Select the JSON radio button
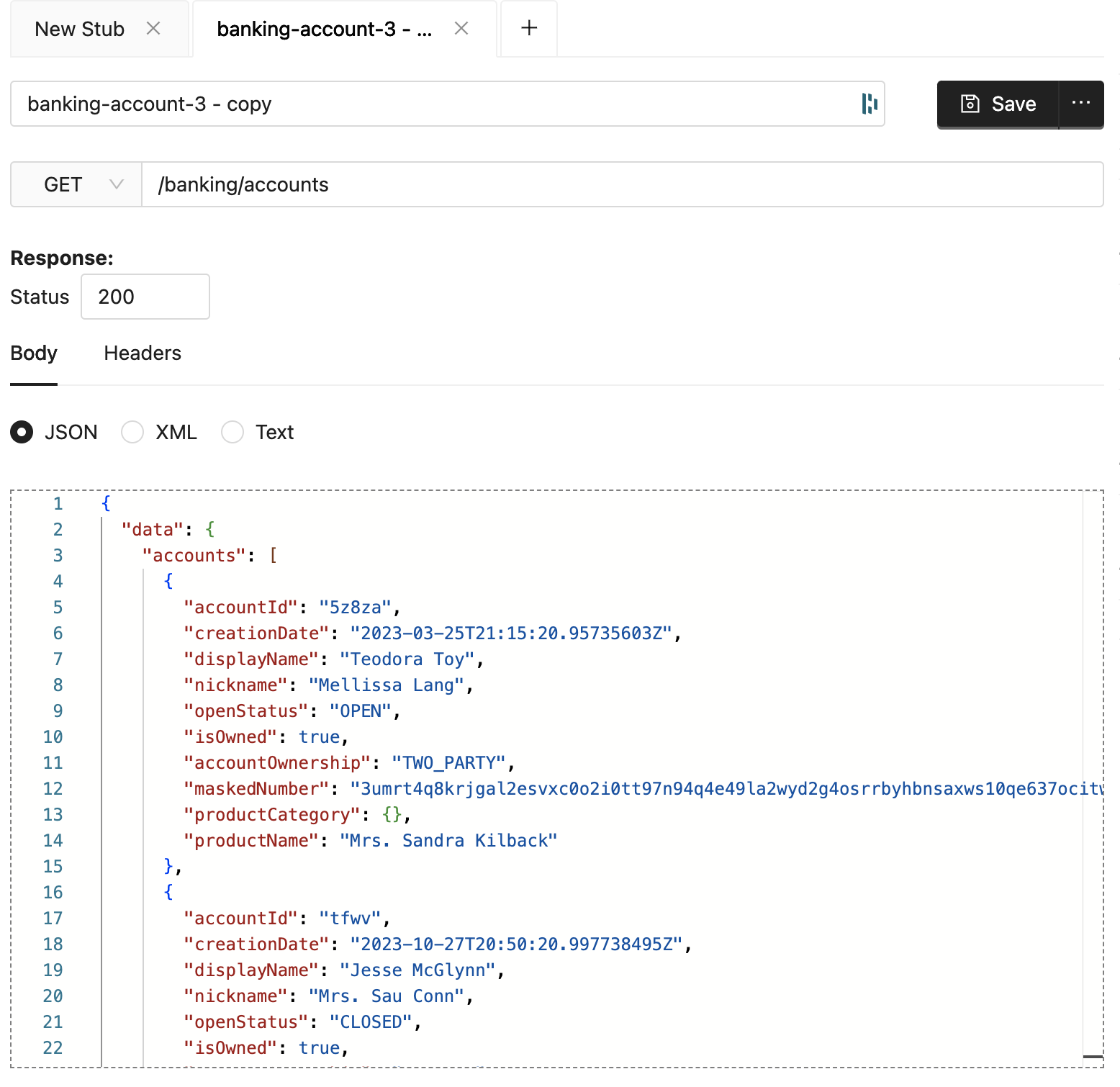Viewport: 1120px width, 1087px height. pos(22,432)
